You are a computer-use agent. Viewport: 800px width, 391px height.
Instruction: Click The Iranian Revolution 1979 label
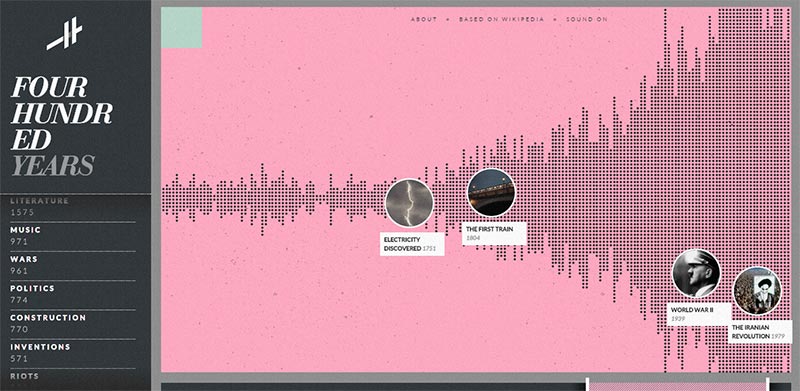click(x=760, y=332)
